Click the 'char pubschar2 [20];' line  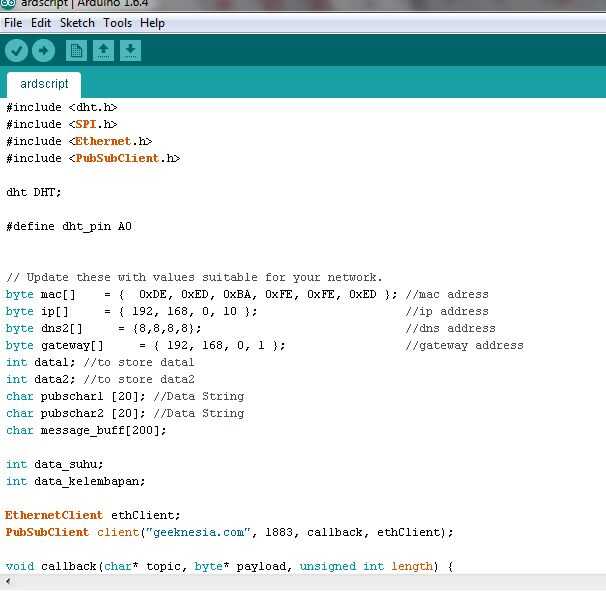[x=76, y=414]
